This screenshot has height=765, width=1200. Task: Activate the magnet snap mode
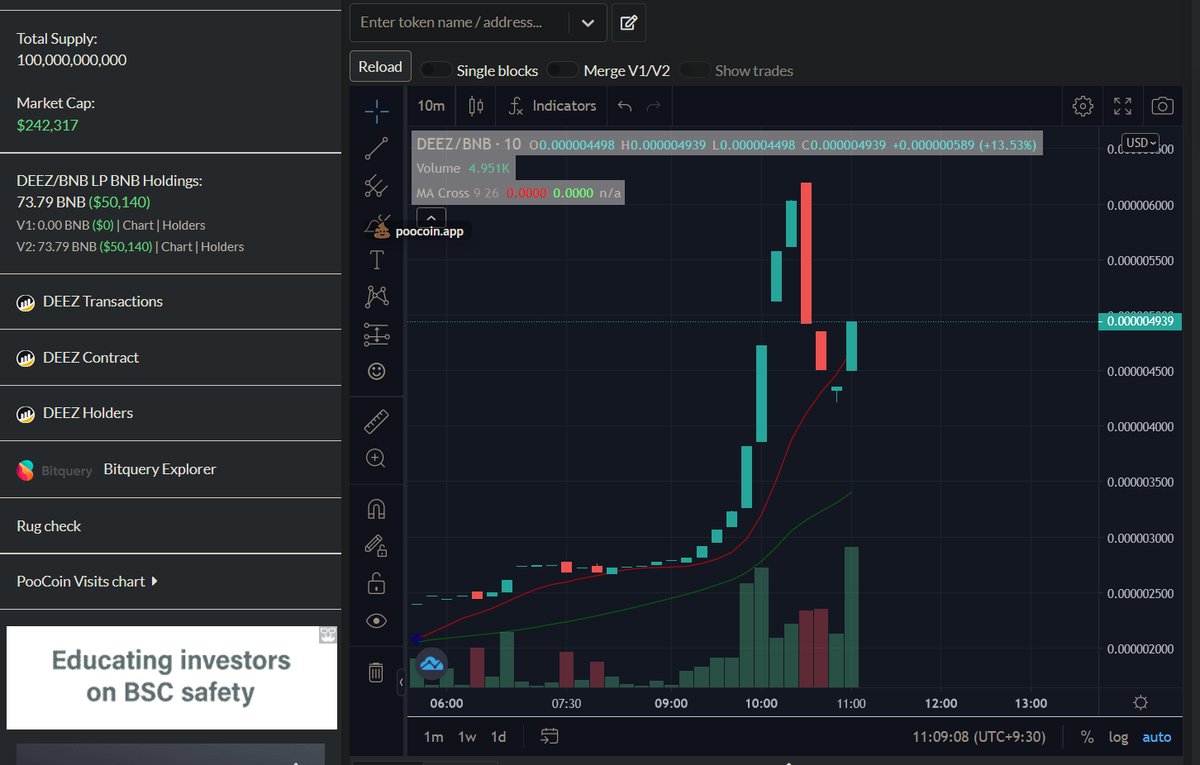pos(377,509)
